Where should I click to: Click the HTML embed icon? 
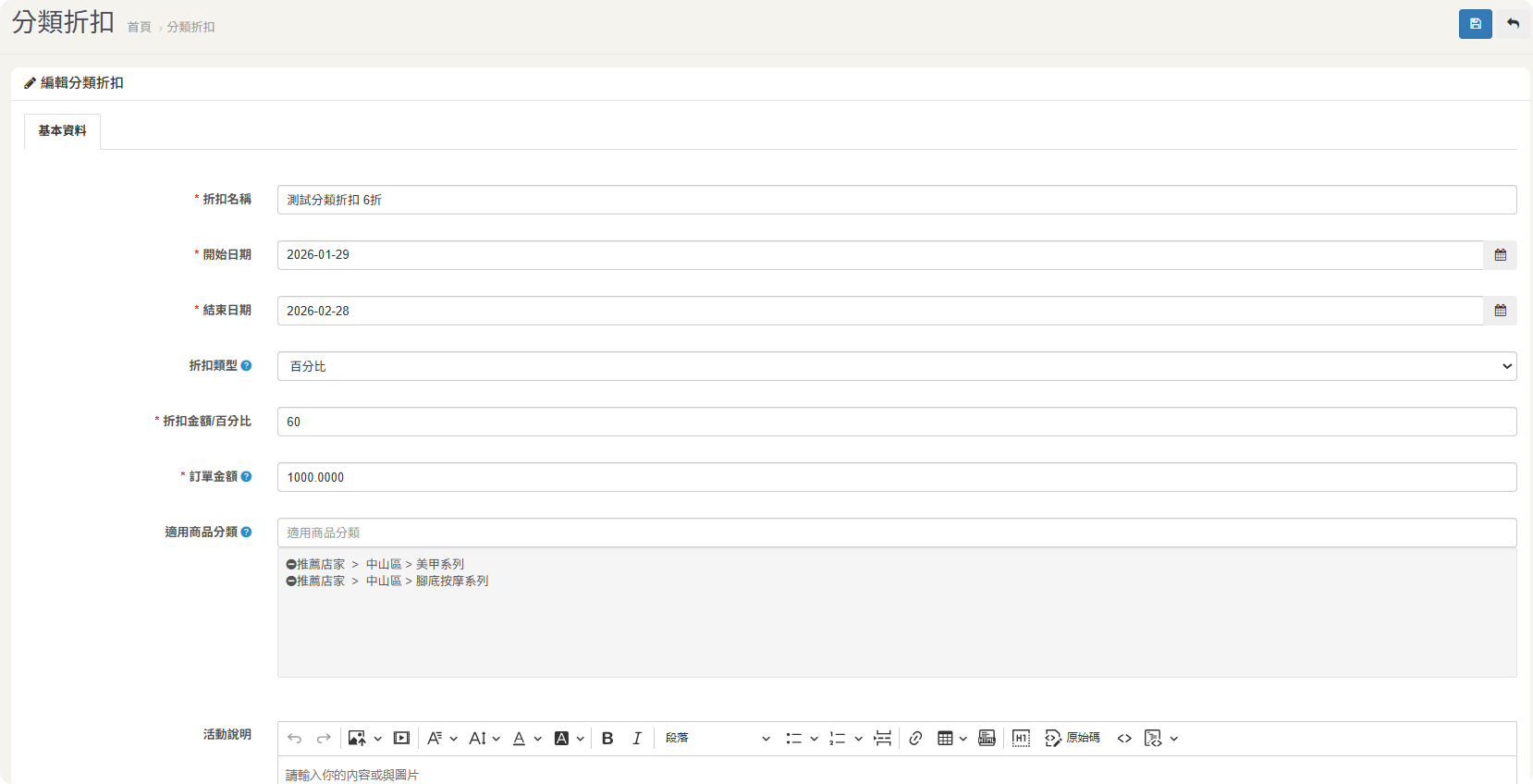[x=987, y=738]
